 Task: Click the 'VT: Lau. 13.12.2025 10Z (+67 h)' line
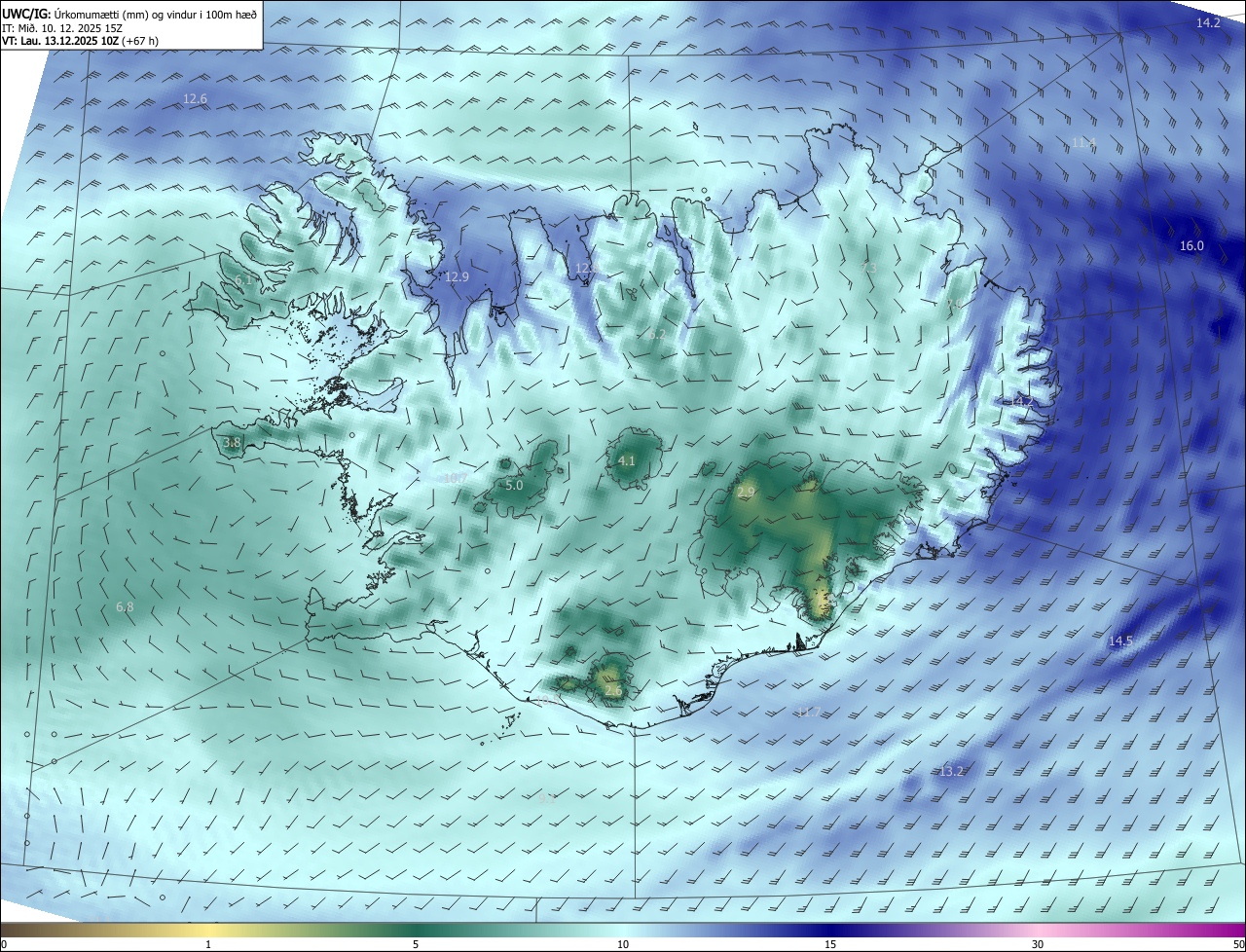point(80,41)
